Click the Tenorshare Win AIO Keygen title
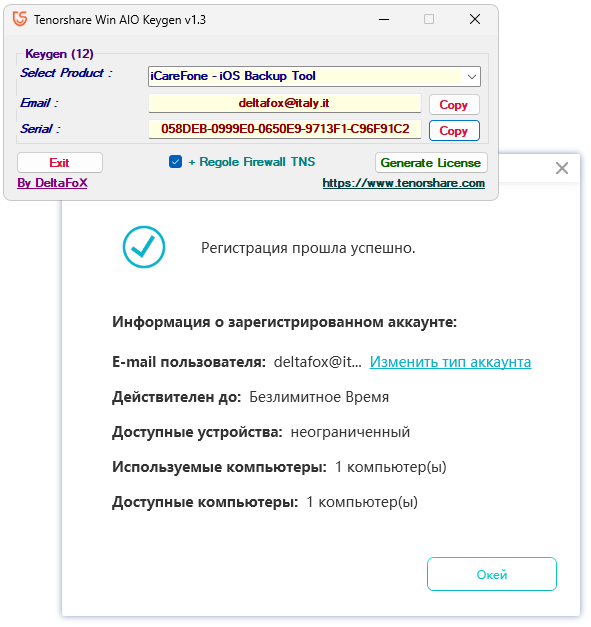 tap(120, 20)
